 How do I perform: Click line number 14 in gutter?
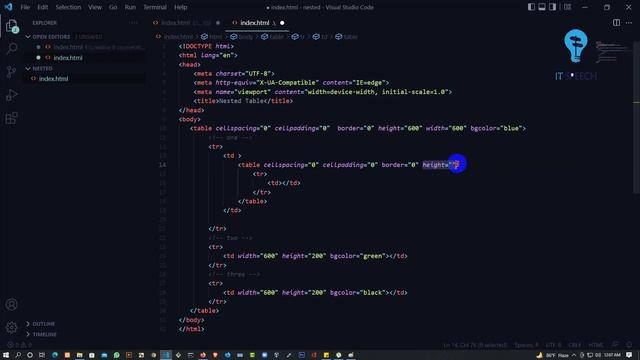[162, 165]
